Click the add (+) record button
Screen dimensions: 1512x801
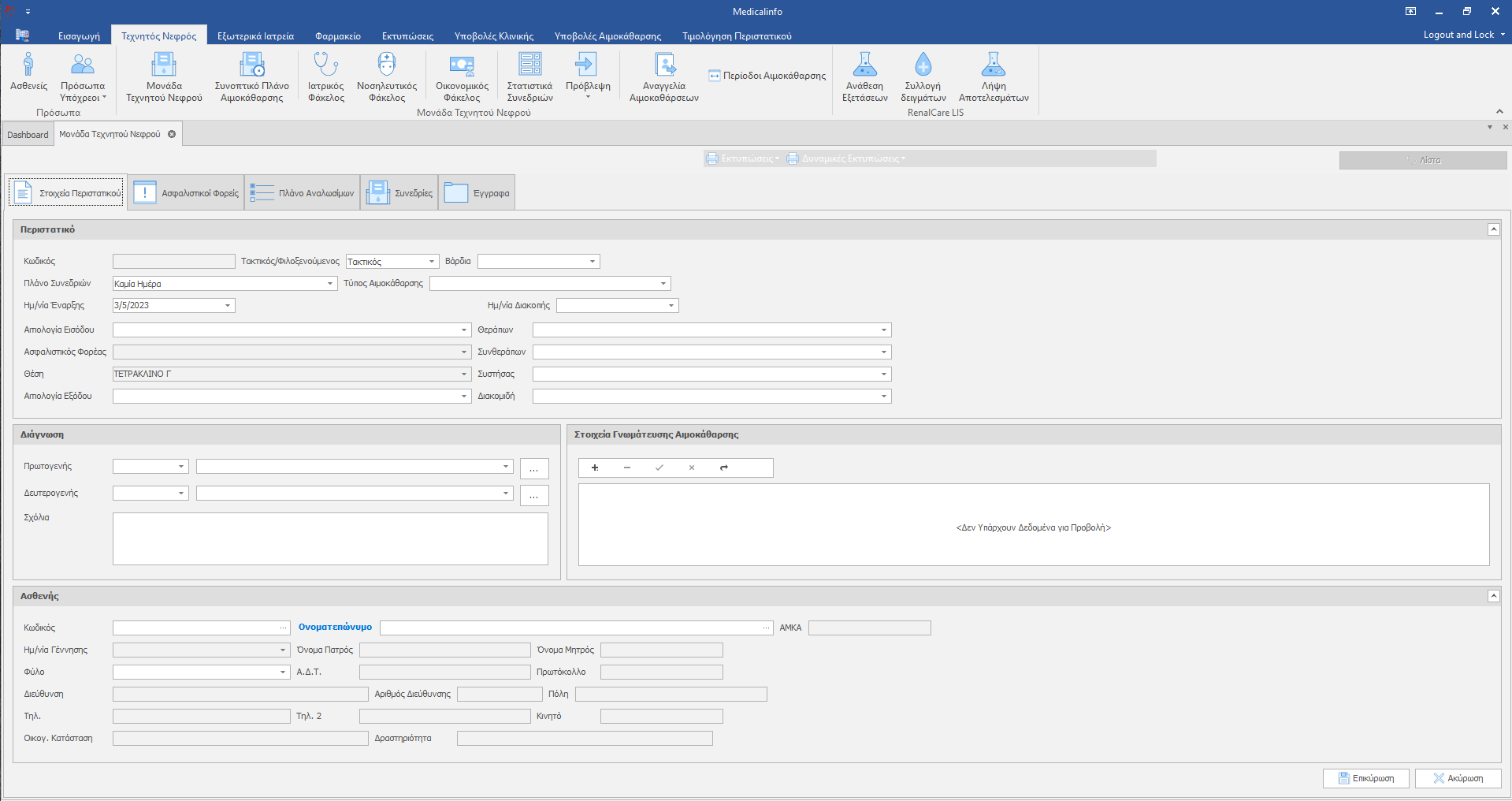595,468
